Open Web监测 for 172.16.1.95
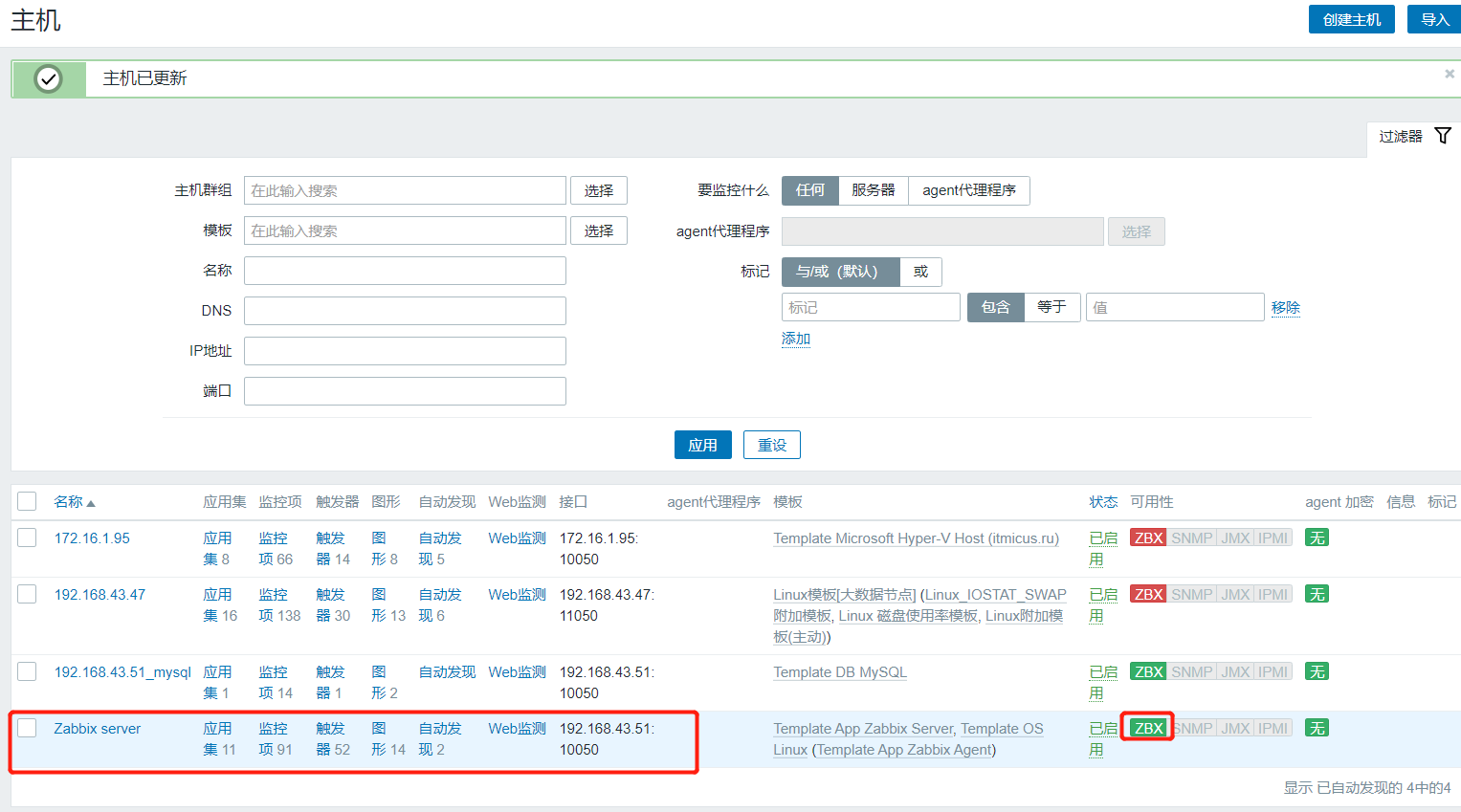 [x=517, y=538]
